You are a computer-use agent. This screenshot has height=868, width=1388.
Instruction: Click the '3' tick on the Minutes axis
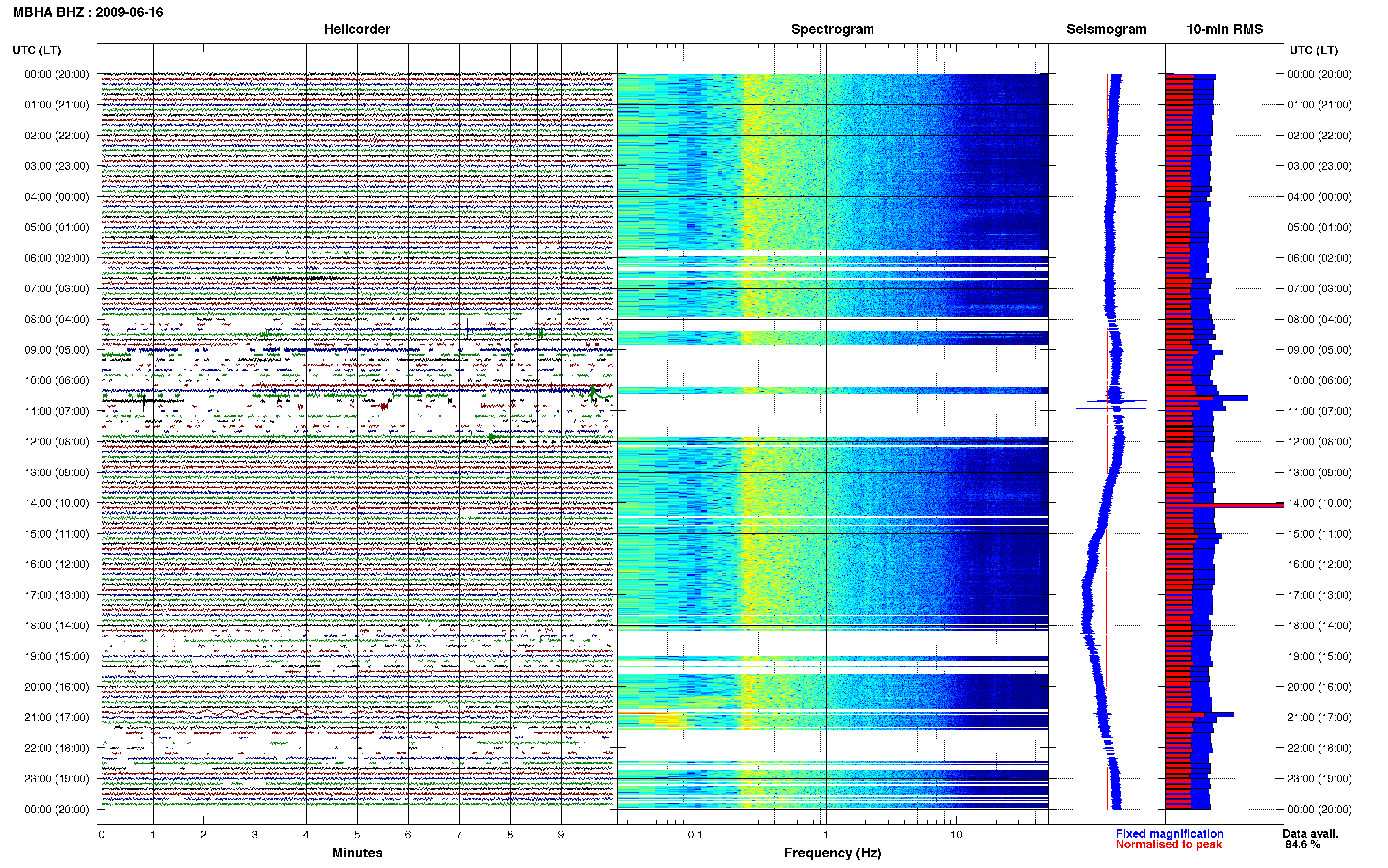coord(255,835)
